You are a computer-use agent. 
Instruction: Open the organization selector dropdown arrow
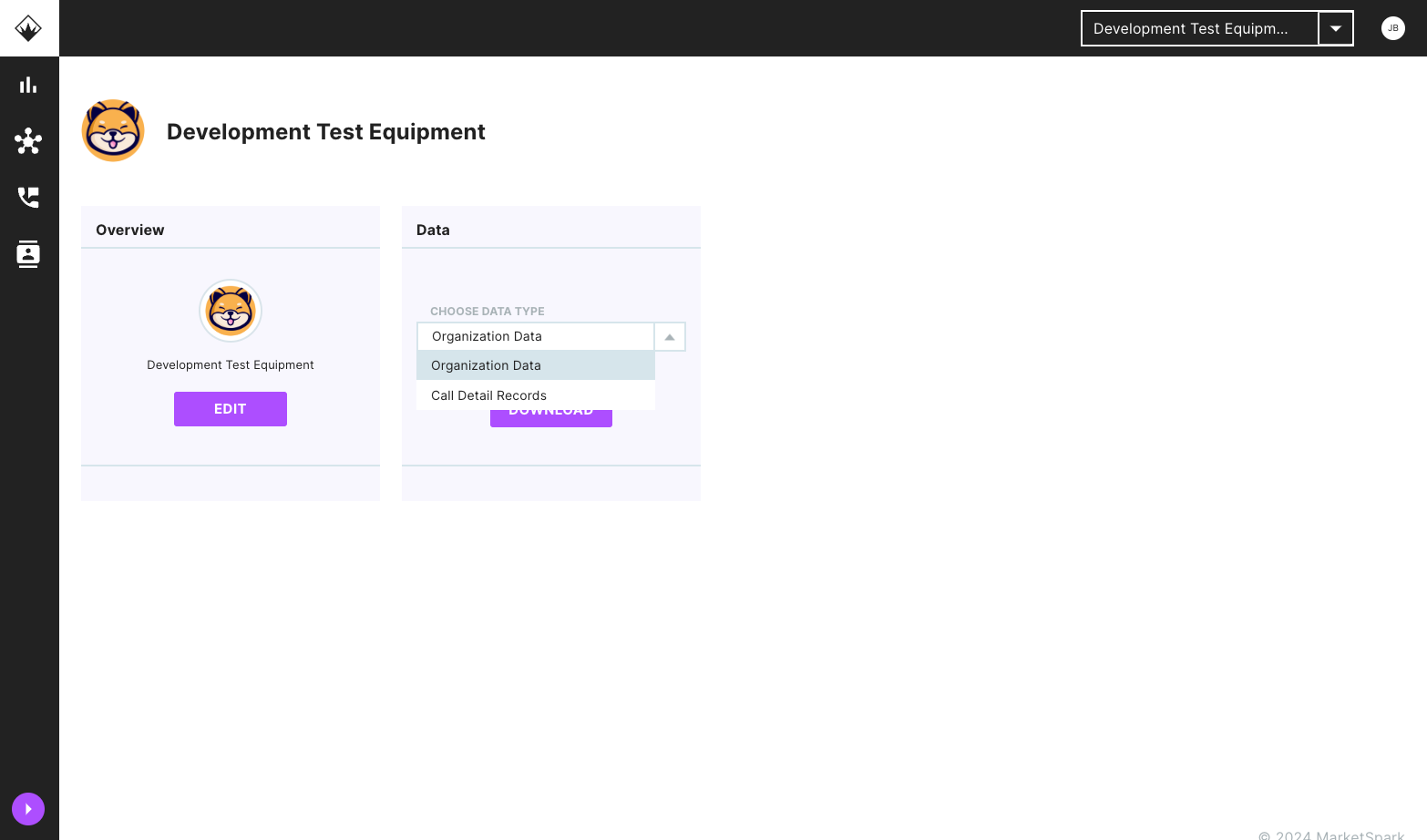(x=1335, y=28)
